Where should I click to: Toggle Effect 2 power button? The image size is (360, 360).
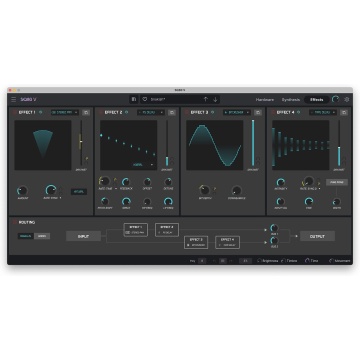click(x=101, y=112)
